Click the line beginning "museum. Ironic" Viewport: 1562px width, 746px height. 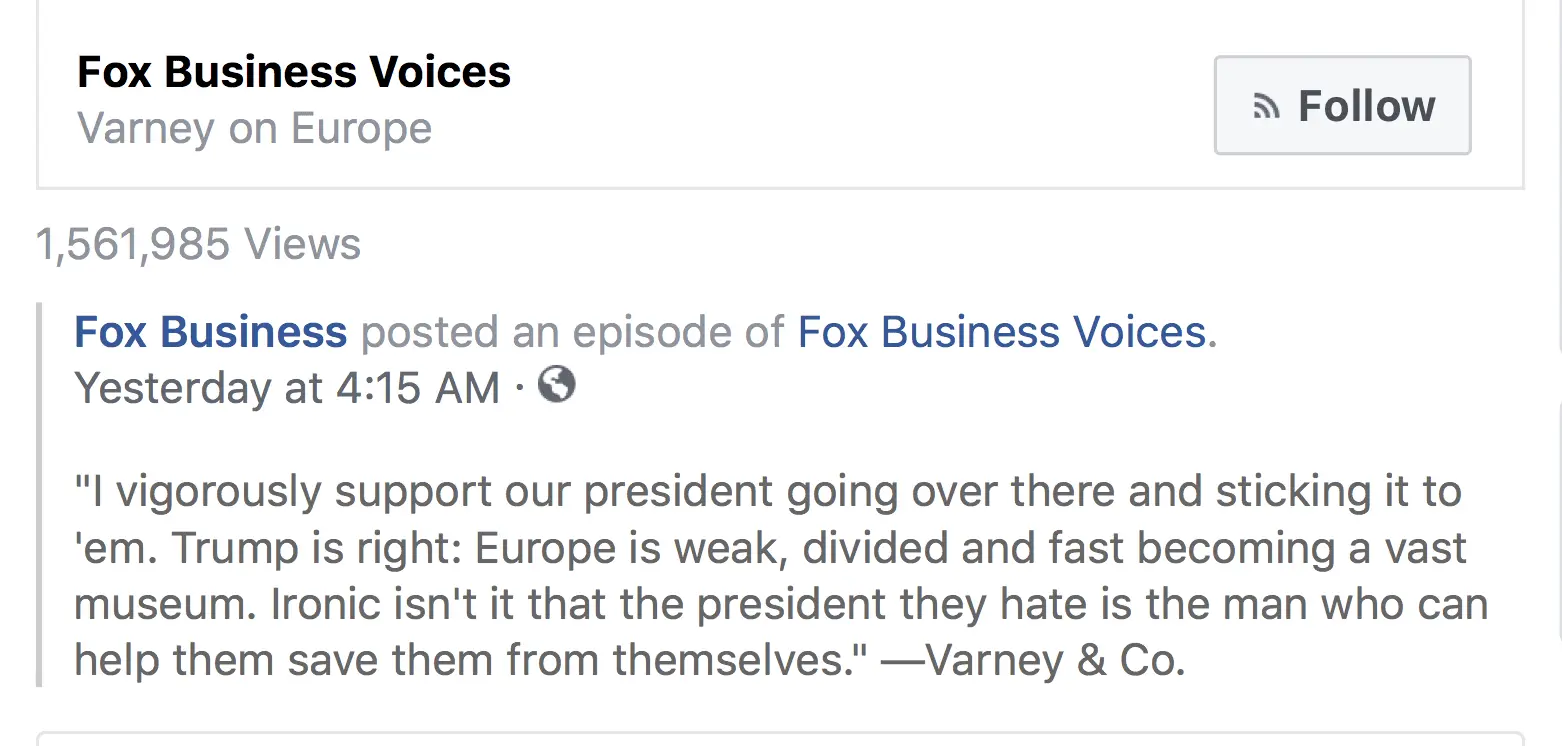click(780, 605)
